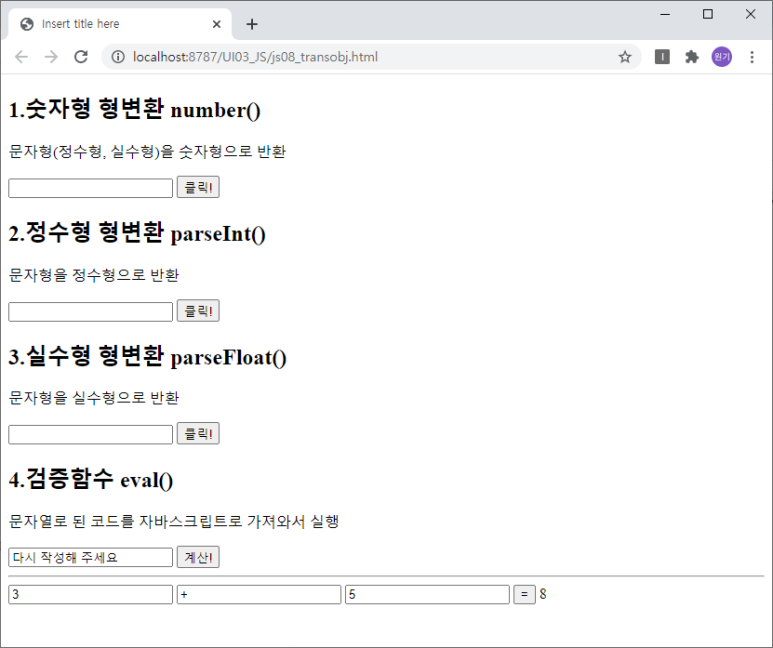Image resolution: width=773 pixels, height=648 pixels.
Task: Click the browser forward arrow
Action: coord(51,57)
